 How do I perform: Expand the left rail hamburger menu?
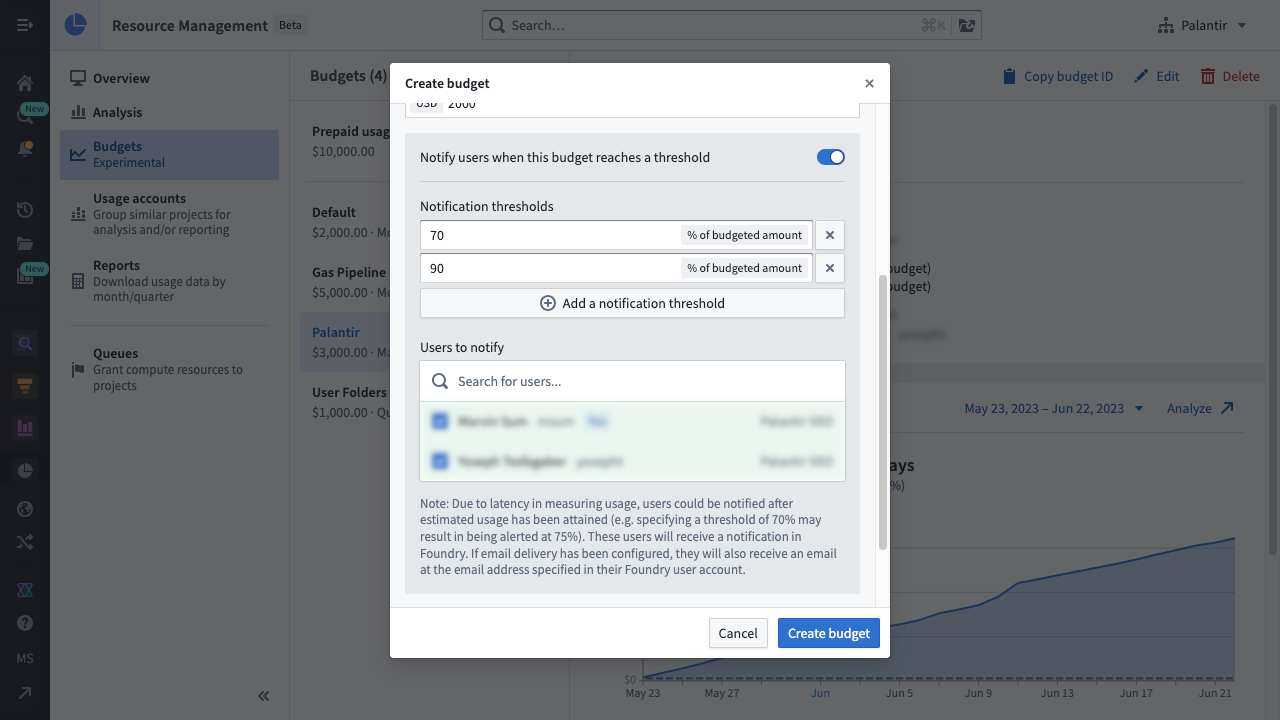[x=25, y=25]
